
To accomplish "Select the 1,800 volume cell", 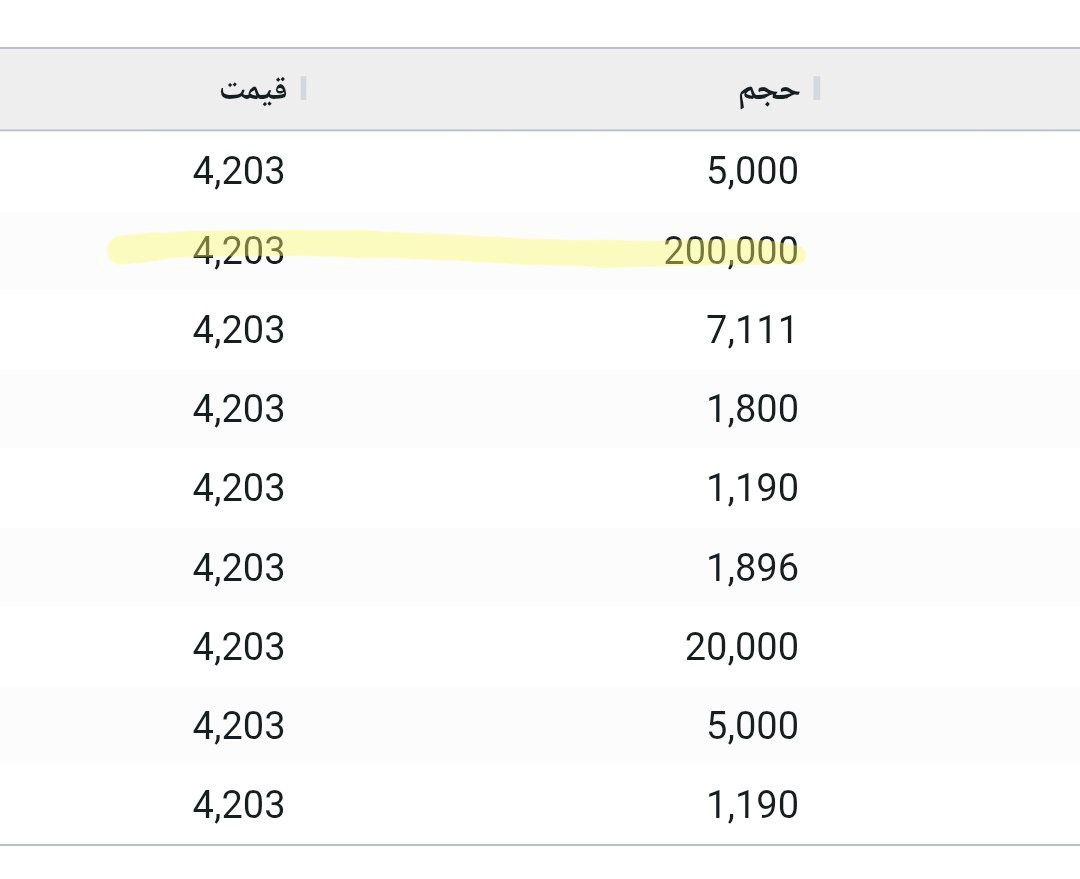I will (752, 409).
